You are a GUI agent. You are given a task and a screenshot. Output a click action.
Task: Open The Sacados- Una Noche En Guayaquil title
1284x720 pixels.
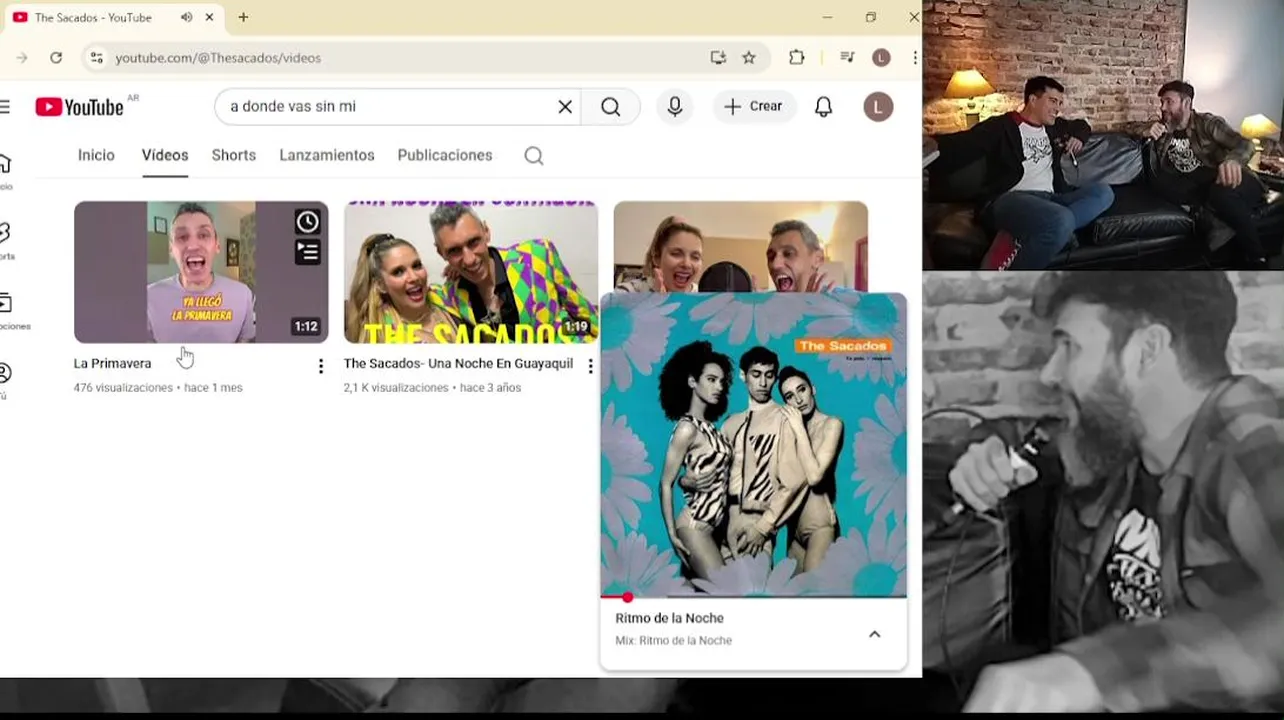pos(458,364)
